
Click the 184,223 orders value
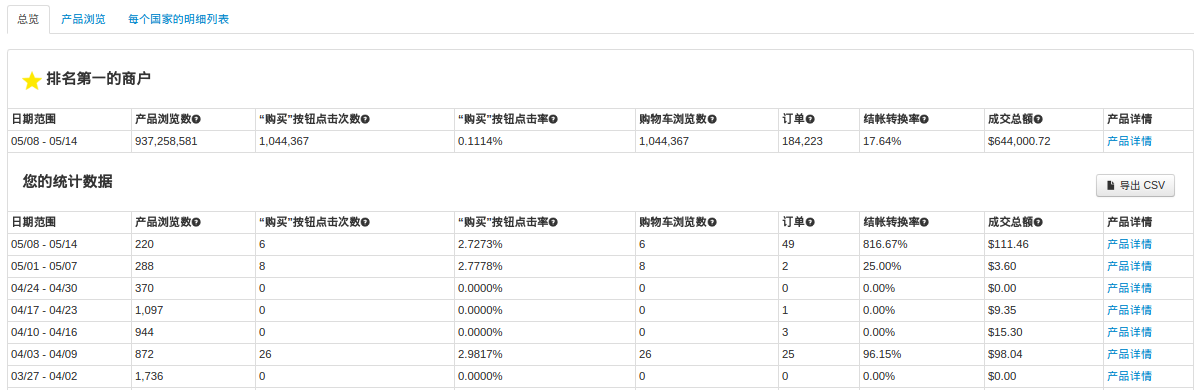click(x=802, y=141)
